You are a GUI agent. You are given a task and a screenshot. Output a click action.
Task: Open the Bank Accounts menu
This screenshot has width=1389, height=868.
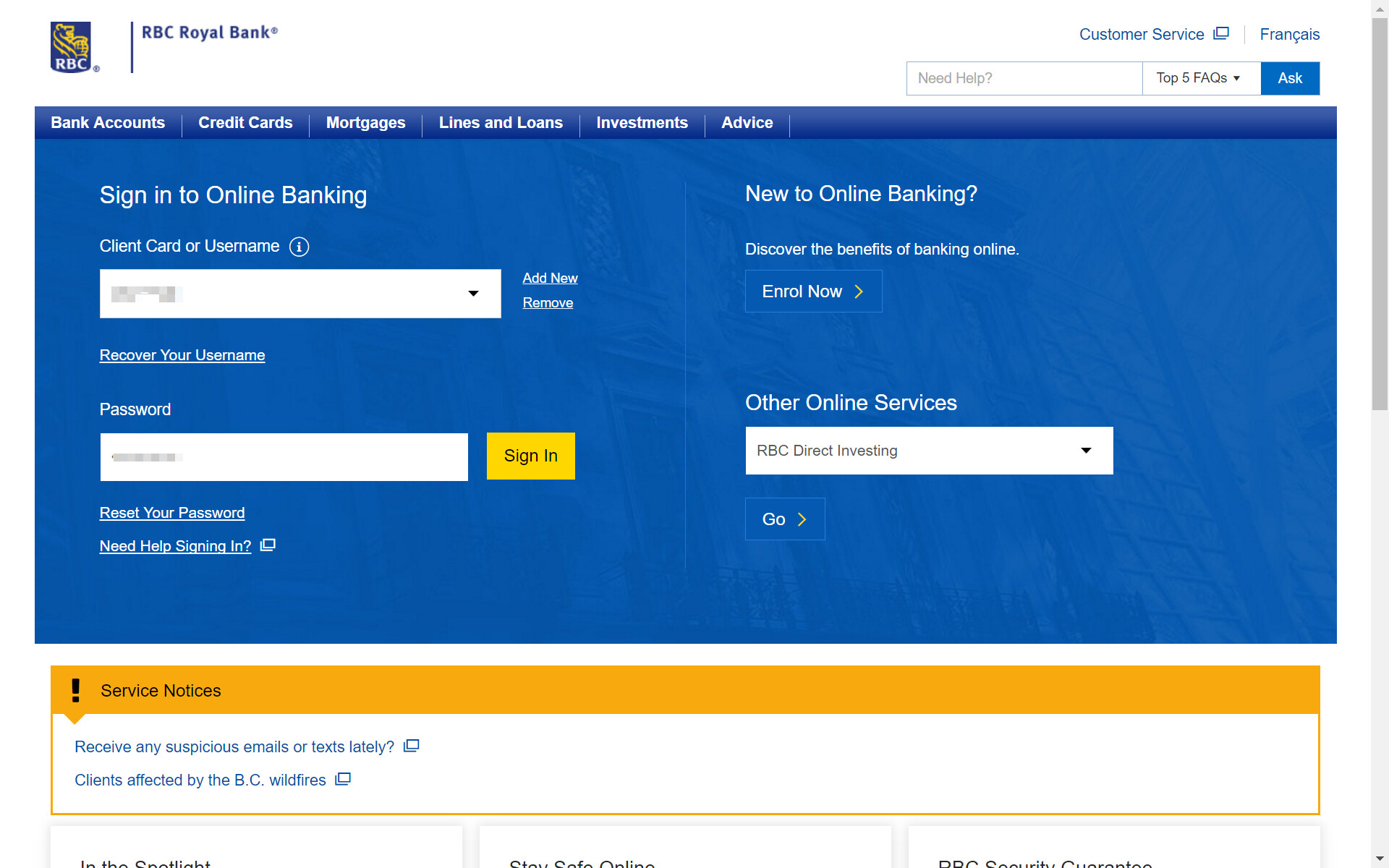[x=108, y=123]
